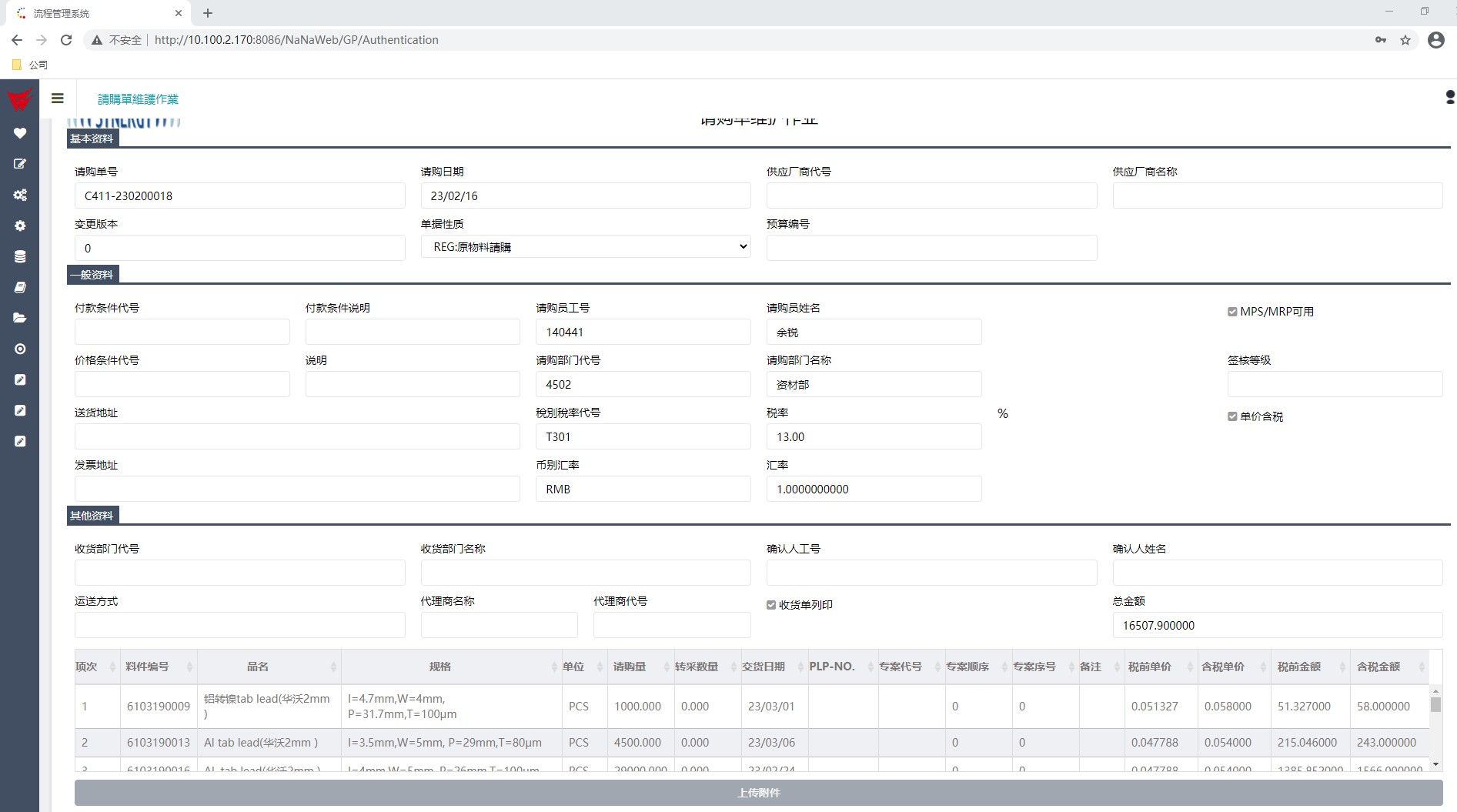Toggle the 收货单列印 checkbox

(x=771, y=605)
